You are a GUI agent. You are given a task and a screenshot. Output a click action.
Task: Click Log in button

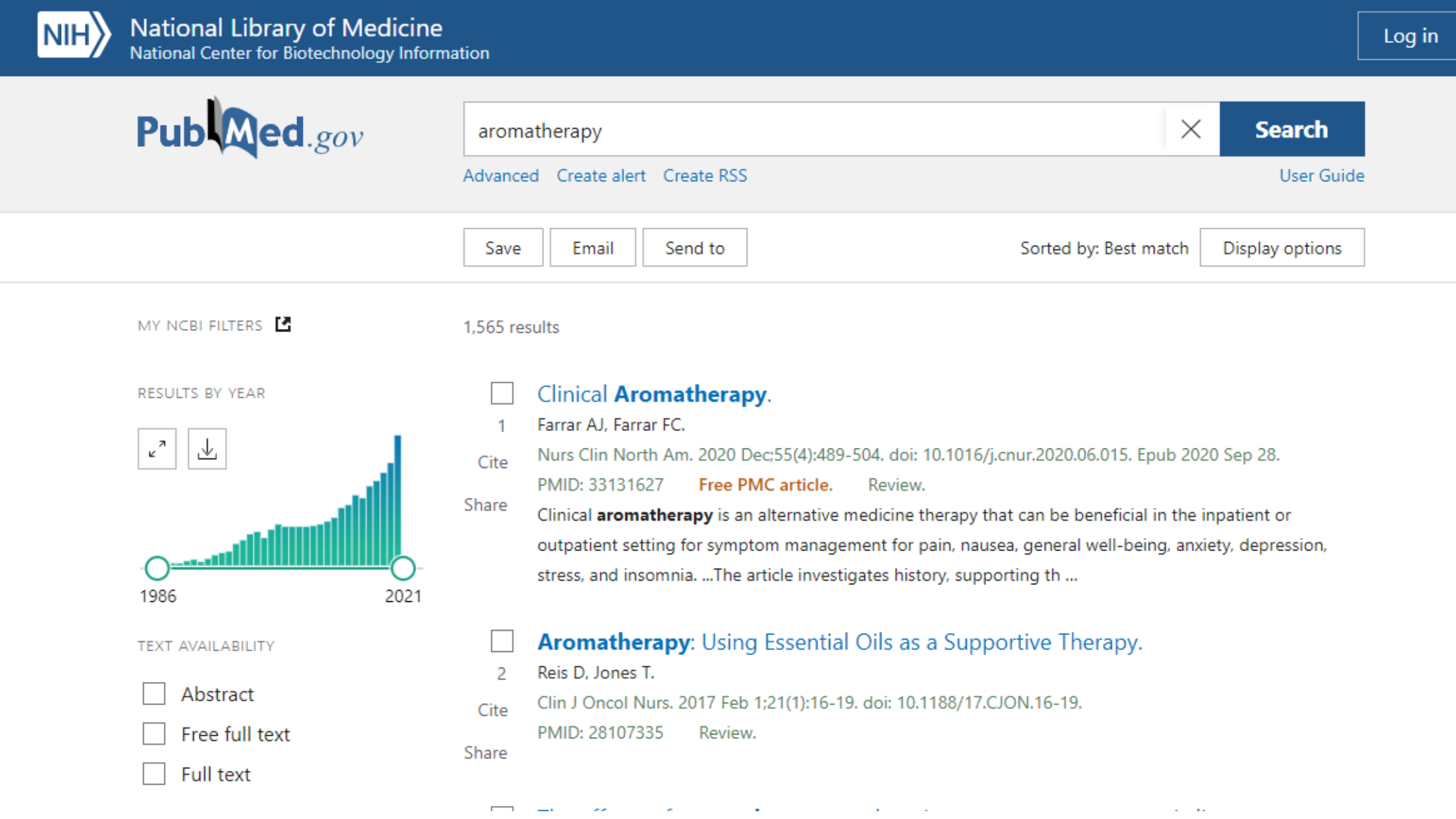(1409, 36)
